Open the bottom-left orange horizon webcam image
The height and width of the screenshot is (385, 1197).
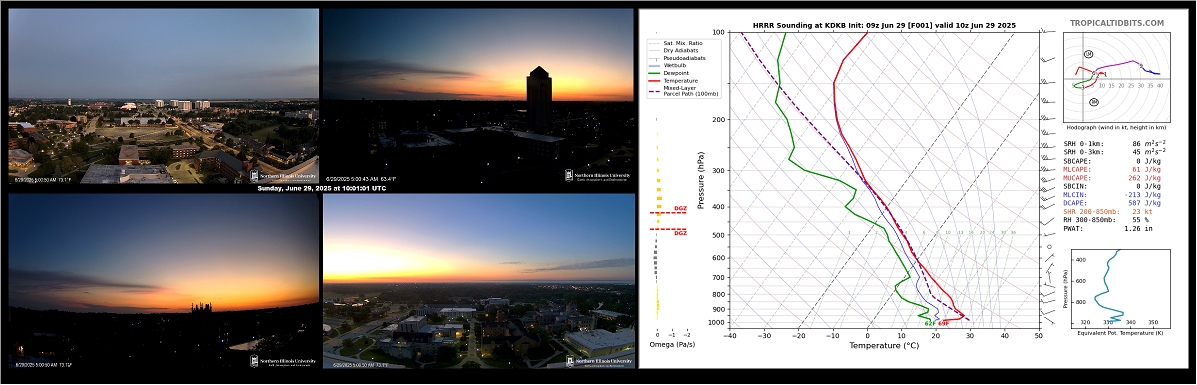tap(163, 280)
